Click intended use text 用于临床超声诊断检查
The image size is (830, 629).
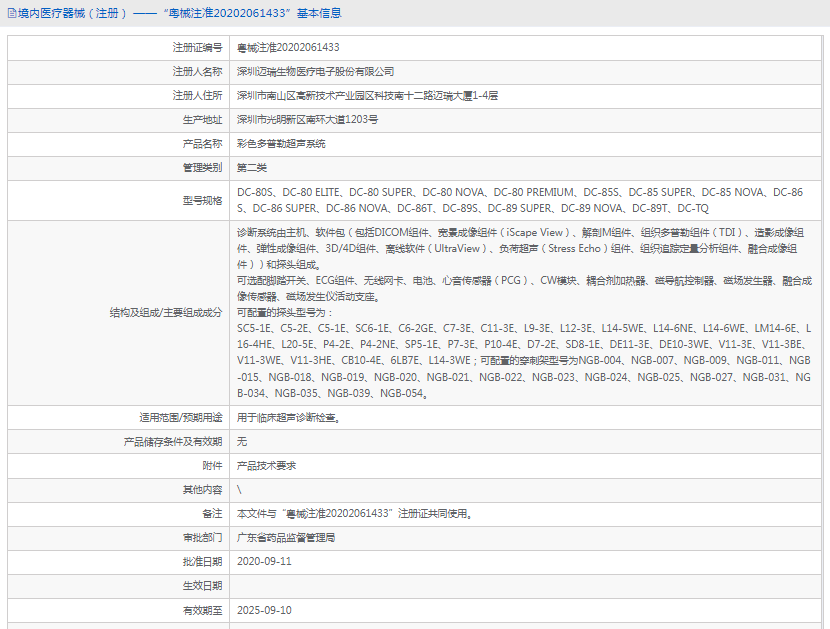coord(288,418)
